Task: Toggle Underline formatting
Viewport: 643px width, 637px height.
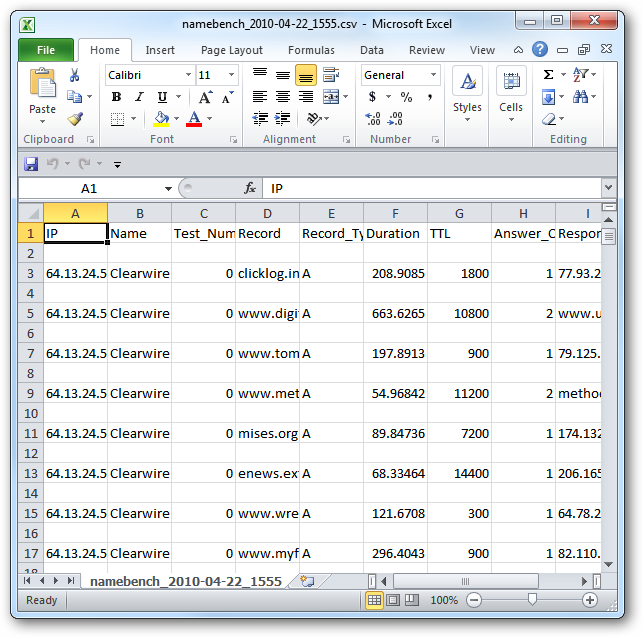Action: coord(162,97)
